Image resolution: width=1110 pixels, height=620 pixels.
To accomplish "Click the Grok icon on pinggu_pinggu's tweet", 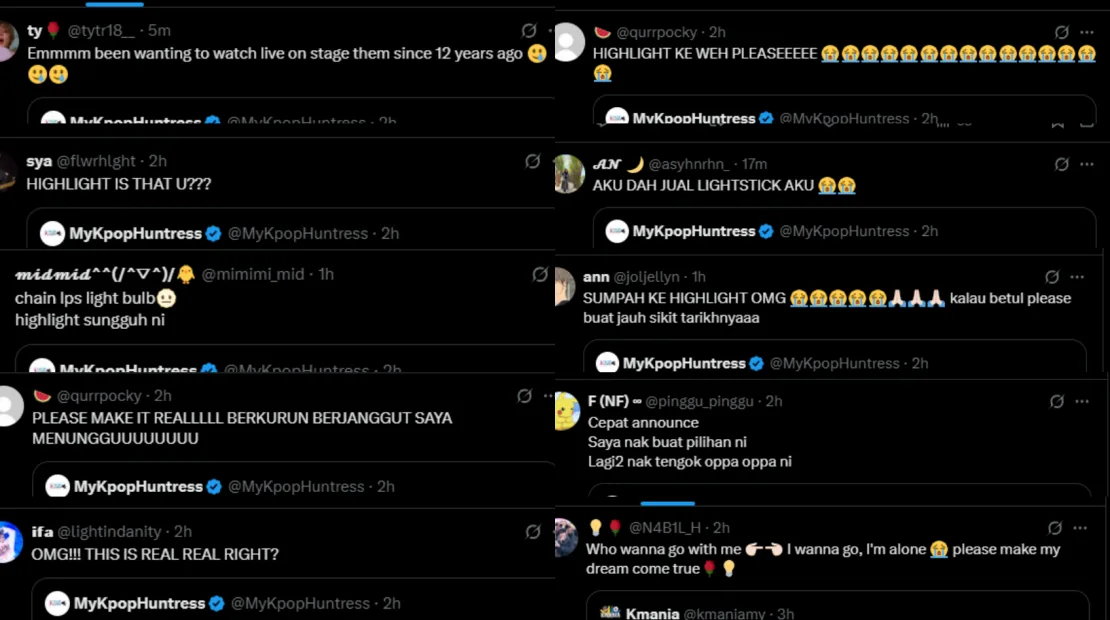I will [x=1057, y=401].
